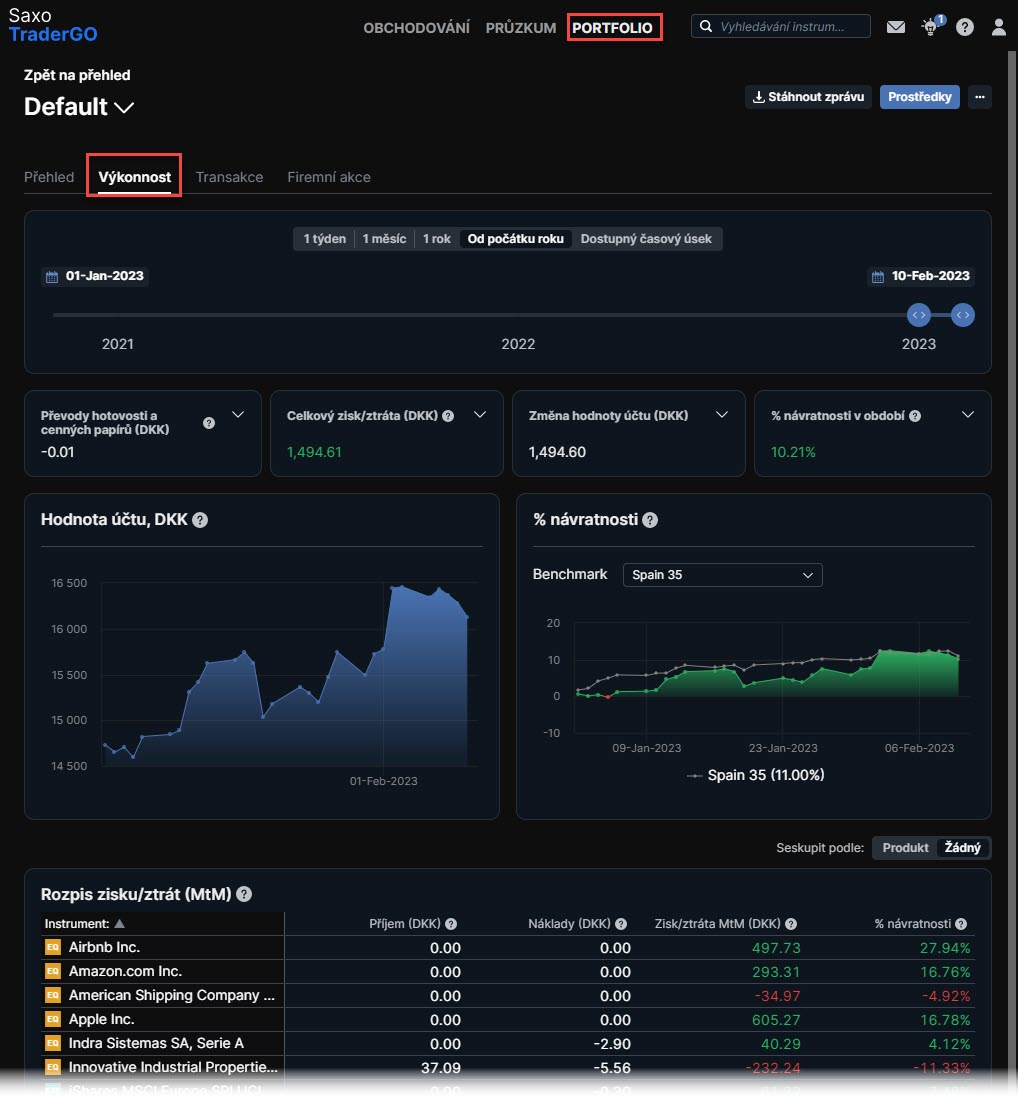Open the lightbulb notifications icon
This screenshot has height=1098, width=1018.
coord(930,27)
